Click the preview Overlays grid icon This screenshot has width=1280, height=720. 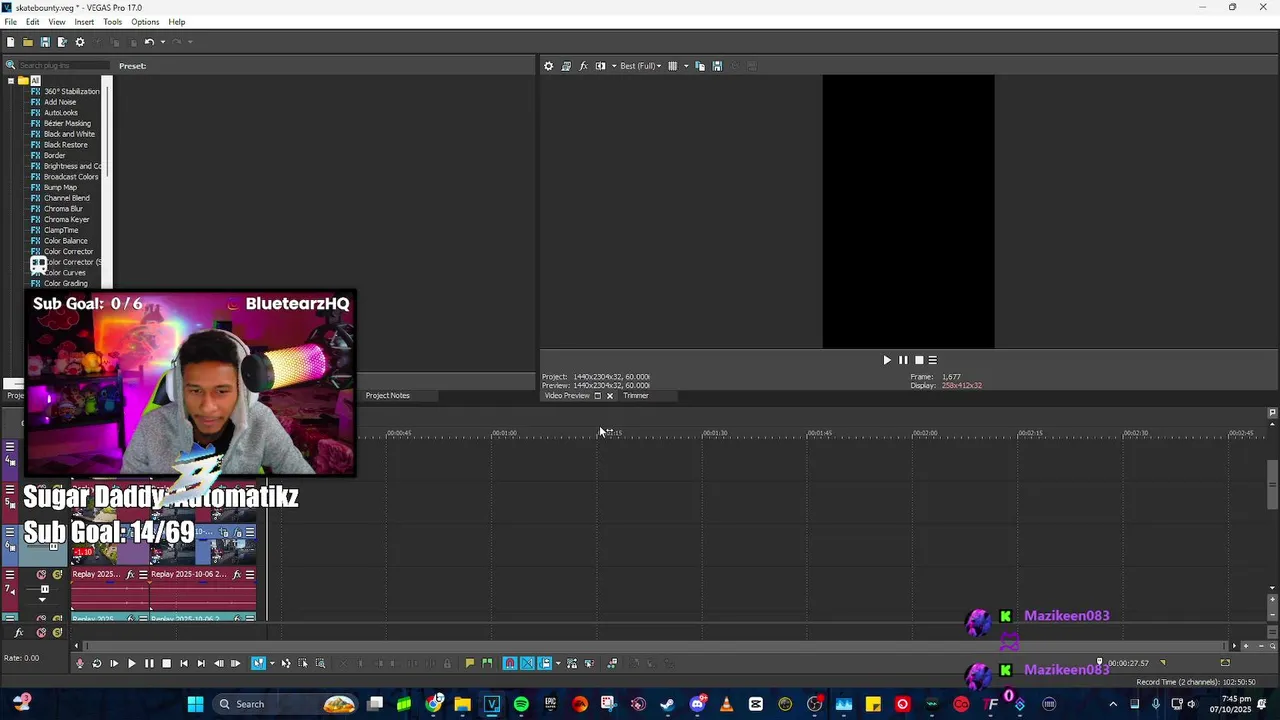point(672,66)
